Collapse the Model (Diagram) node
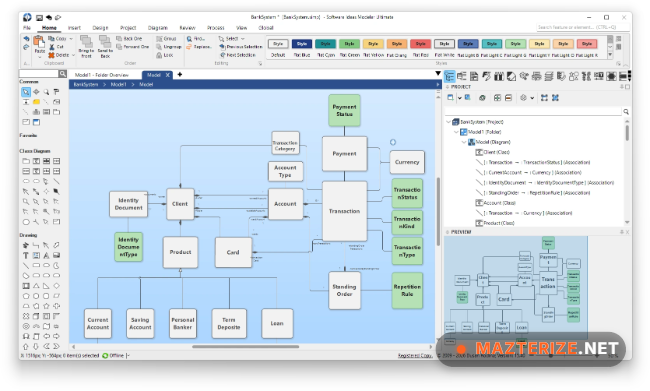The image size is (650, 391). tap(464, 142)
